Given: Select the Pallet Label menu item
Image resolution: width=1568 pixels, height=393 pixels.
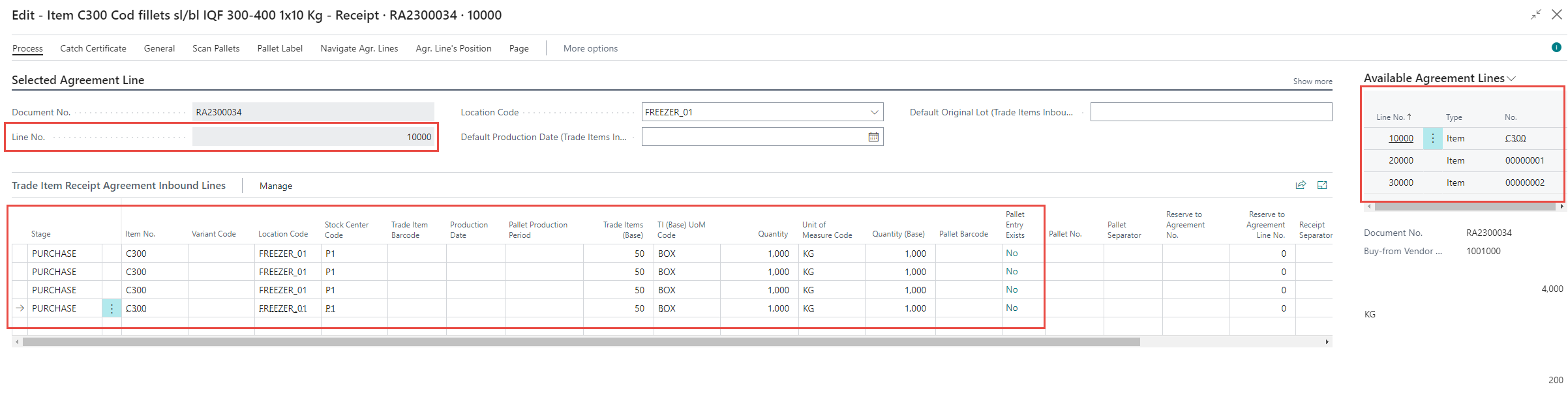Looking at the screenshot, I should coord(280,48).
